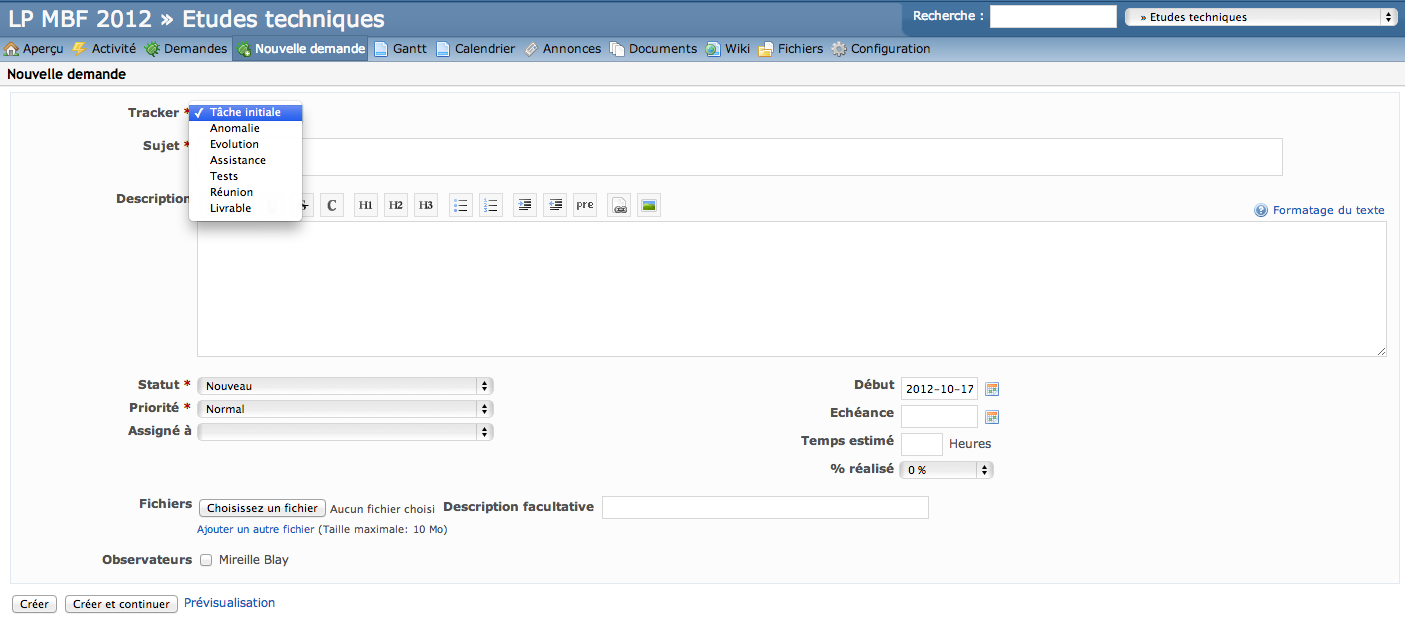This screenshot has width=1405, height=627.
Task: Open the Début date calendar picker
Action: point(992,389)
